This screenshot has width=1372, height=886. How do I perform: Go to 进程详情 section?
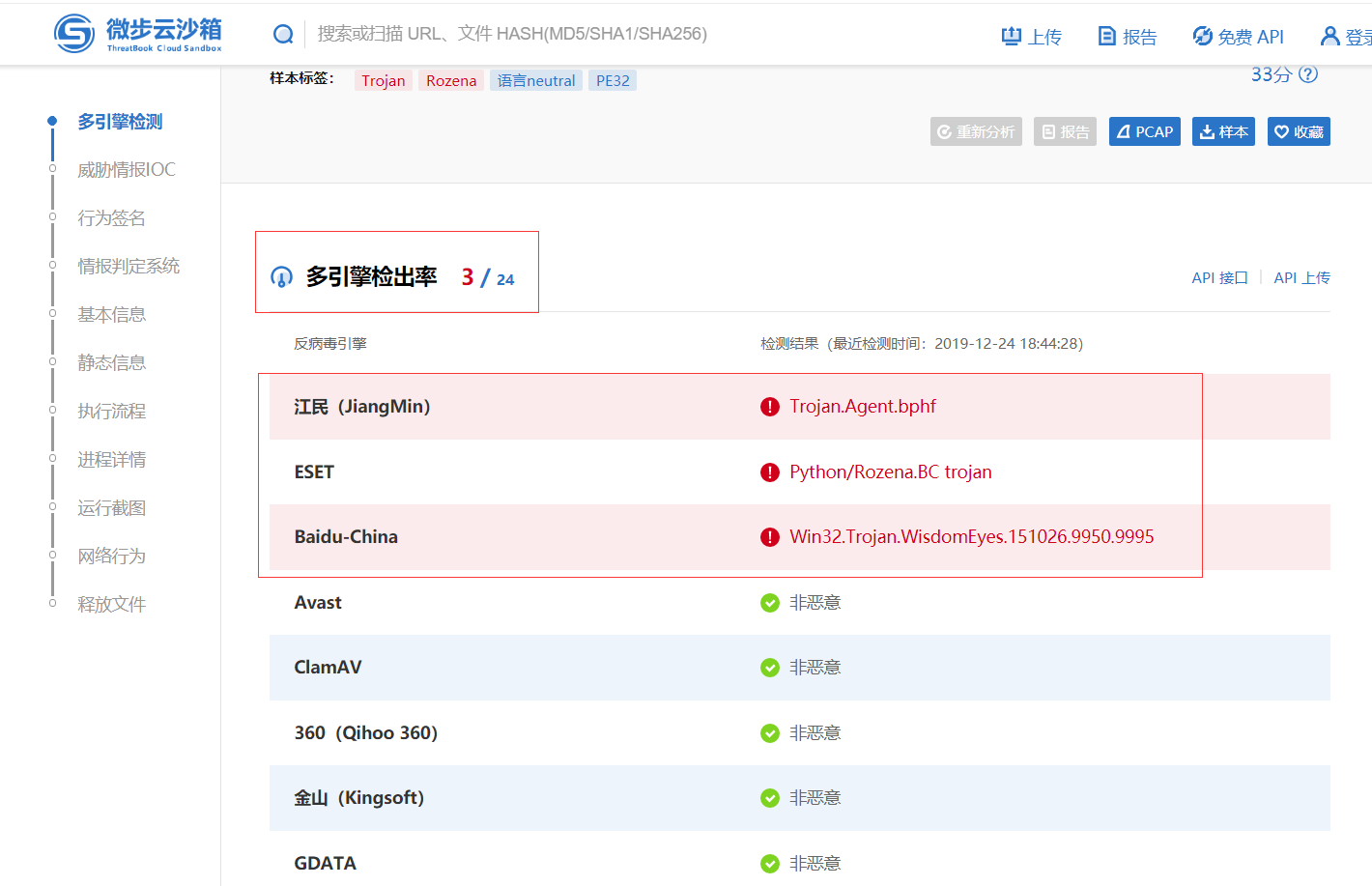pos(112,460)
